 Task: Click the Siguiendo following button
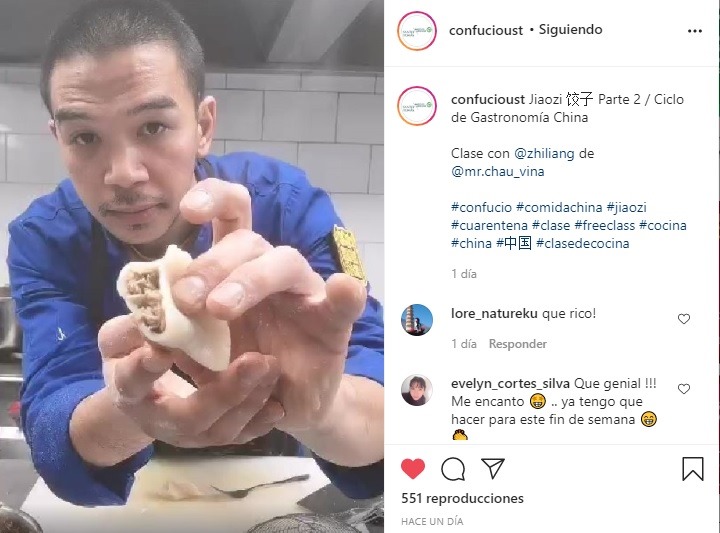(x=570, y=30)
